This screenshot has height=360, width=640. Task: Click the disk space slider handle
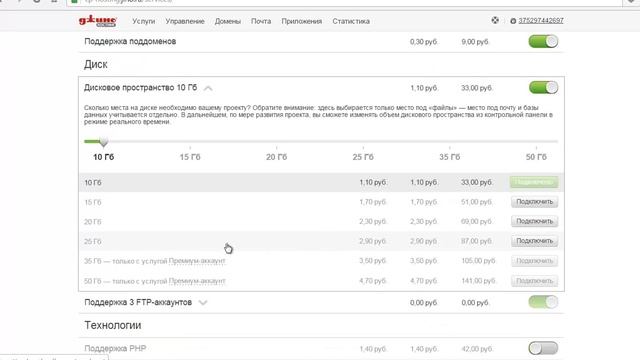[x=104, y=142]
